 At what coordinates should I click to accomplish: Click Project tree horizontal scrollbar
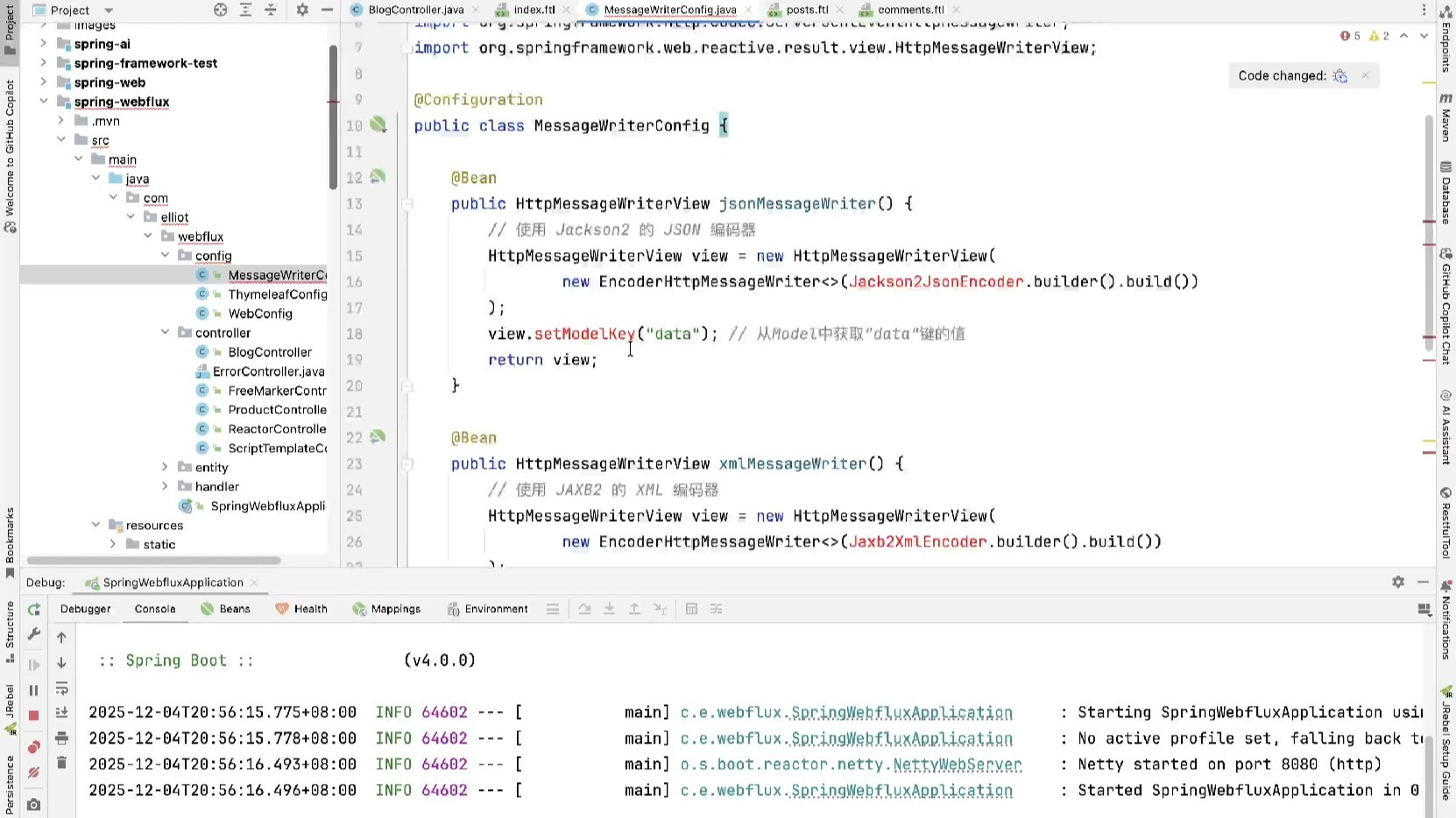coord(153,561)
